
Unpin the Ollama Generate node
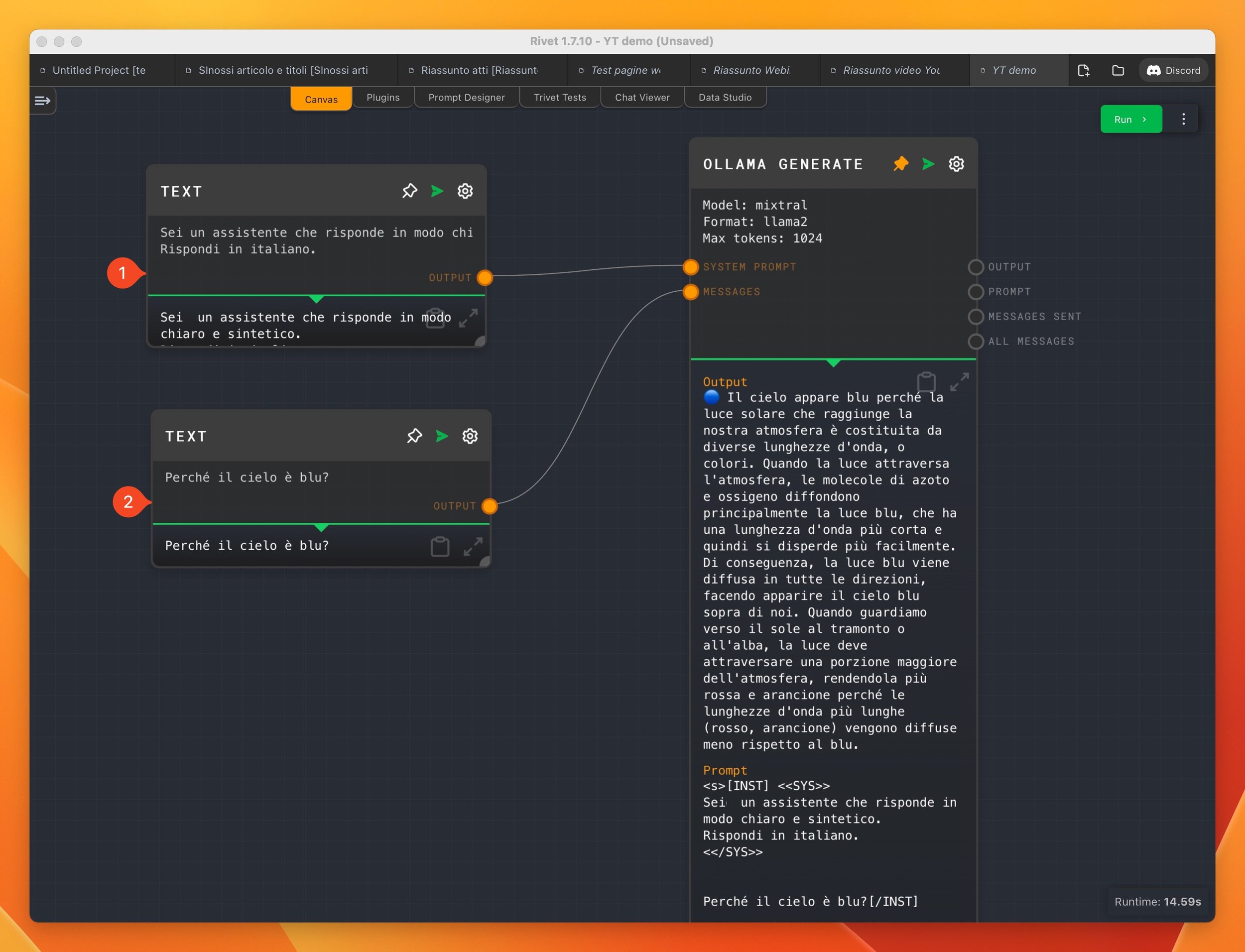(x=900, y=164)
